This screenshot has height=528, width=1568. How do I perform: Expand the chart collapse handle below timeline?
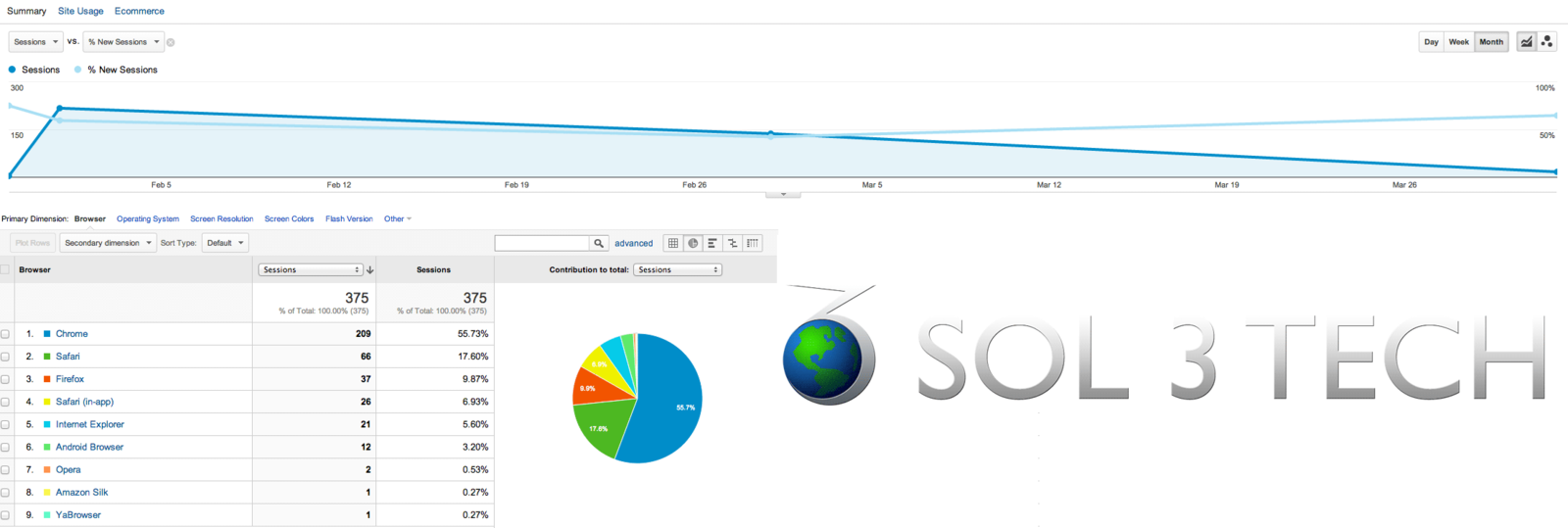point(783,194)
